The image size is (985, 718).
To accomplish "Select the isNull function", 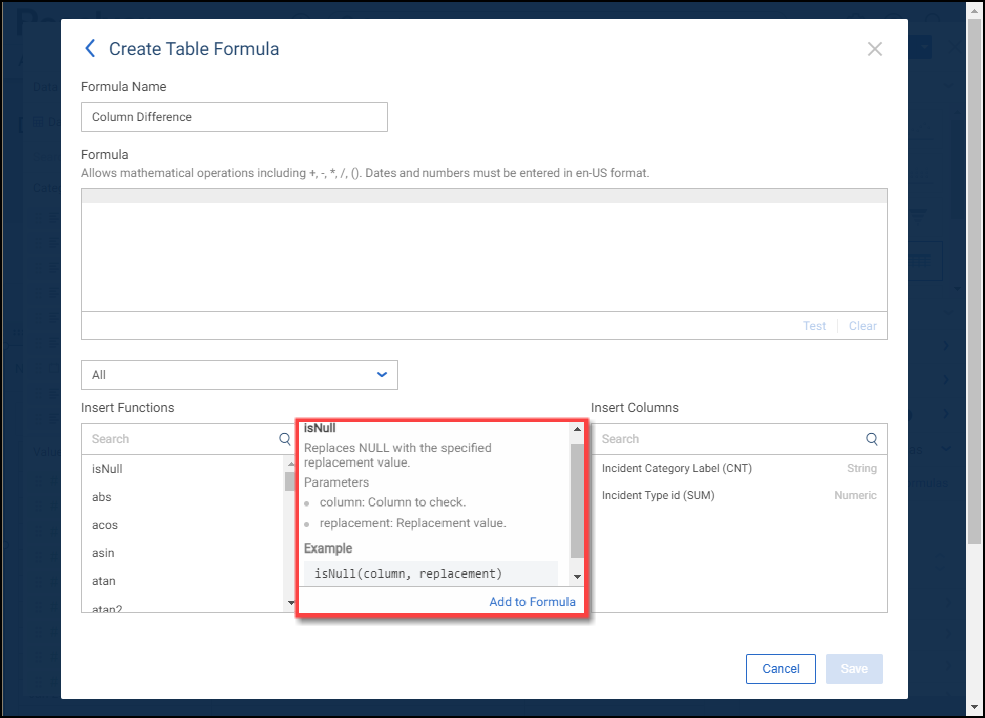I will (107, 469).
